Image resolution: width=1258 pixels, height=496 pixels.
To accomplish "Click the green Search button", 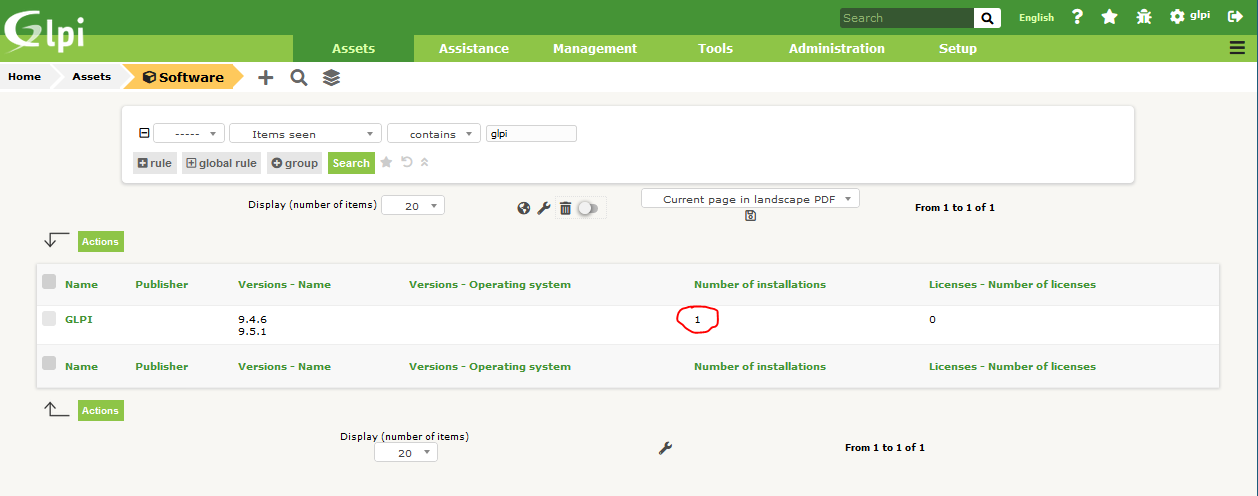I will click(x=351, y=163).
